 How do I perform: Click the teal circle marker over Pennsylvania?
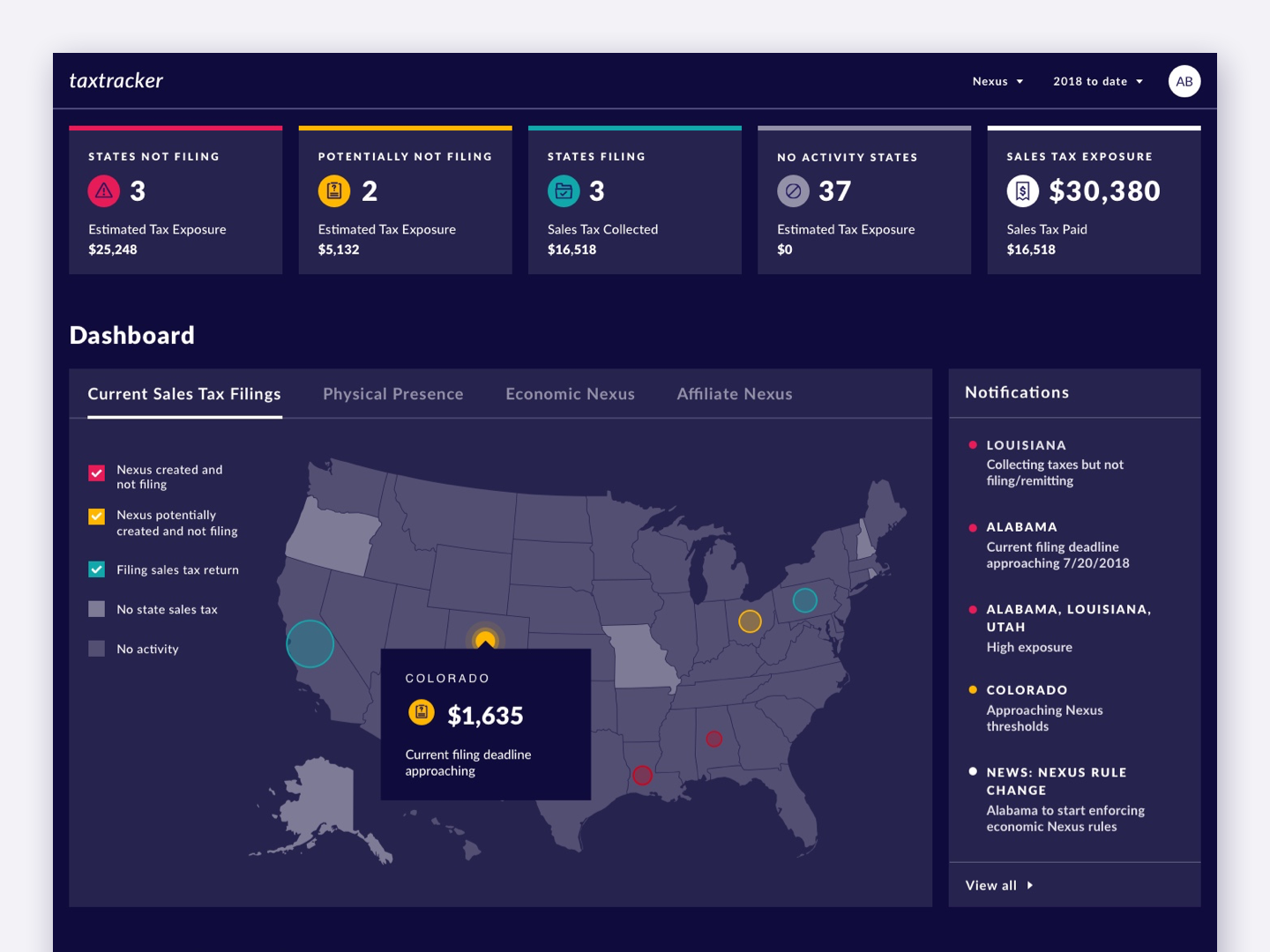(803, 600)
